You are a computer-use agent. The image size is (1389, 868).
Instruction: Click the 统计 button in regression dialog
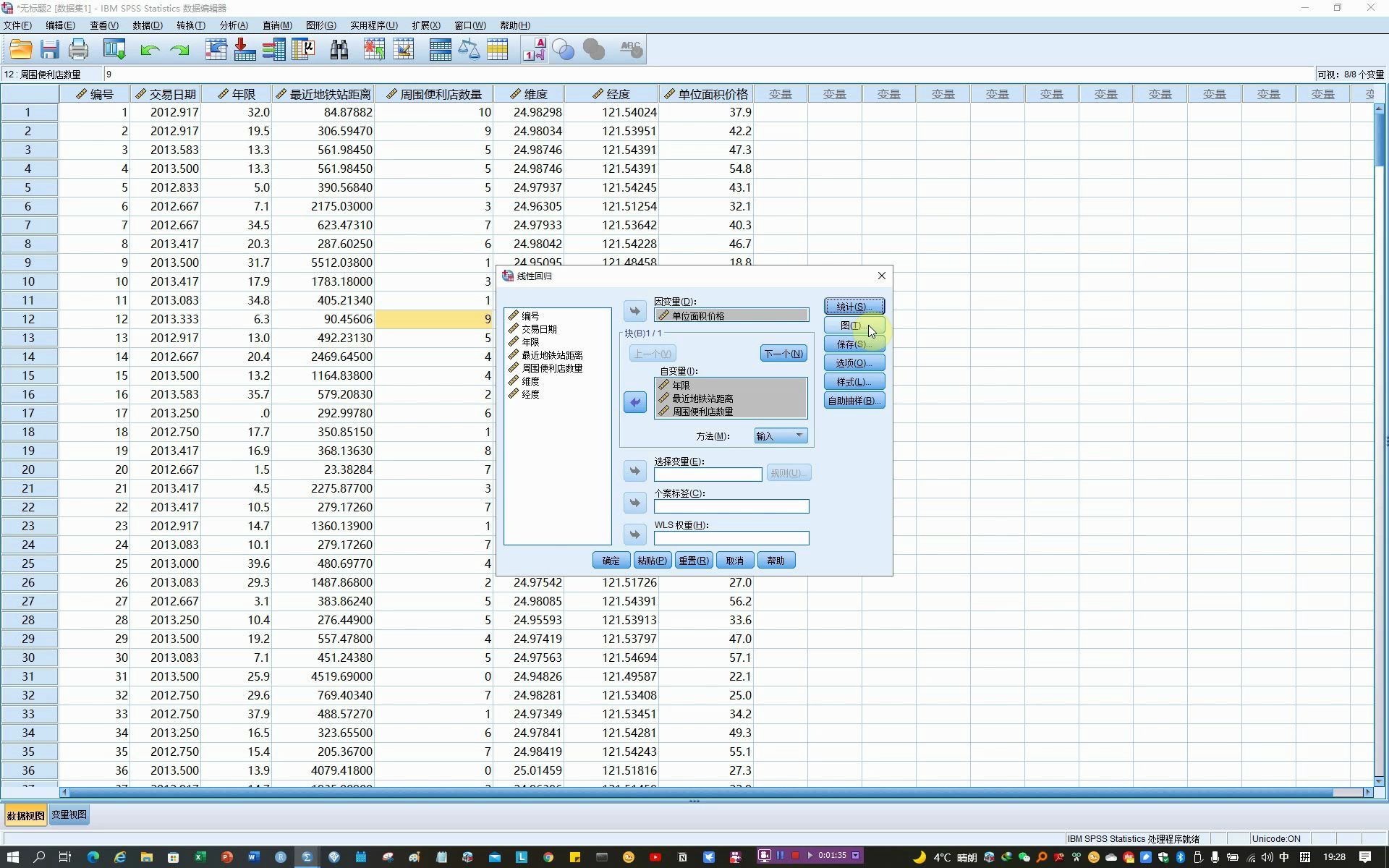click(x=854, y=307)
